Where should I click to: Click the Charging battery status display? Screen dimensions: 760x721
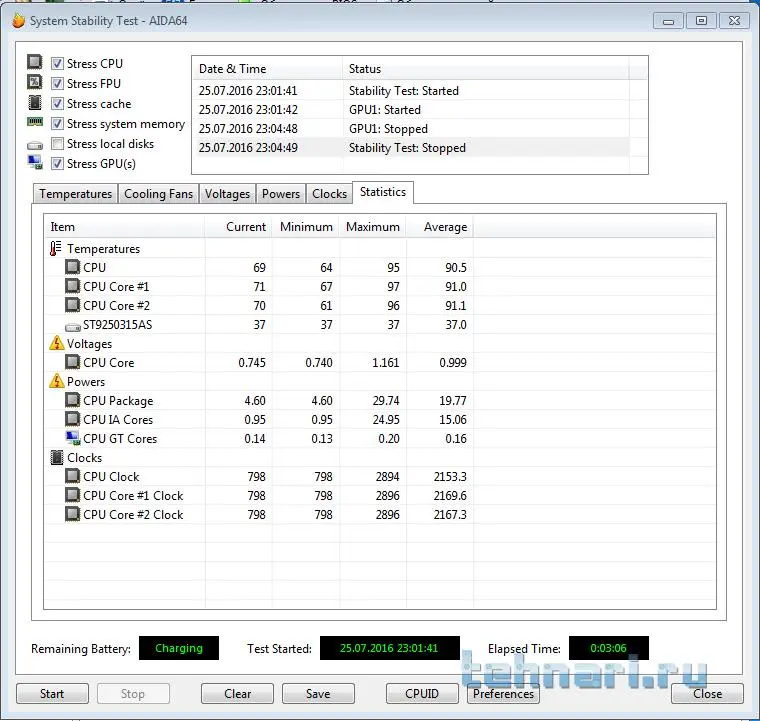[x=179, y=648]
